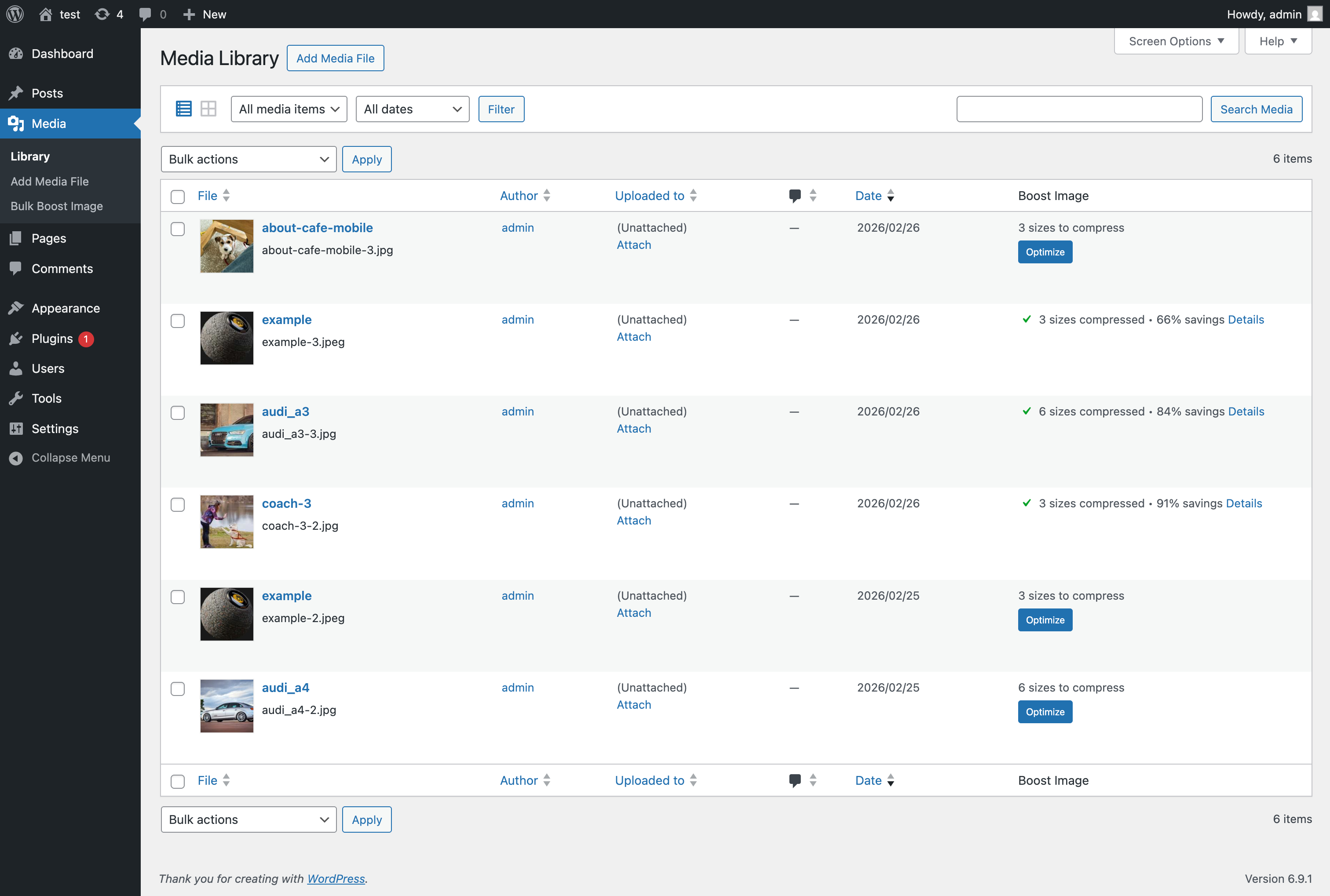Image resolution: width=1330 pixels, height=896 pixels.
Task: Expand Screen Options
Action: point(1176,40)
